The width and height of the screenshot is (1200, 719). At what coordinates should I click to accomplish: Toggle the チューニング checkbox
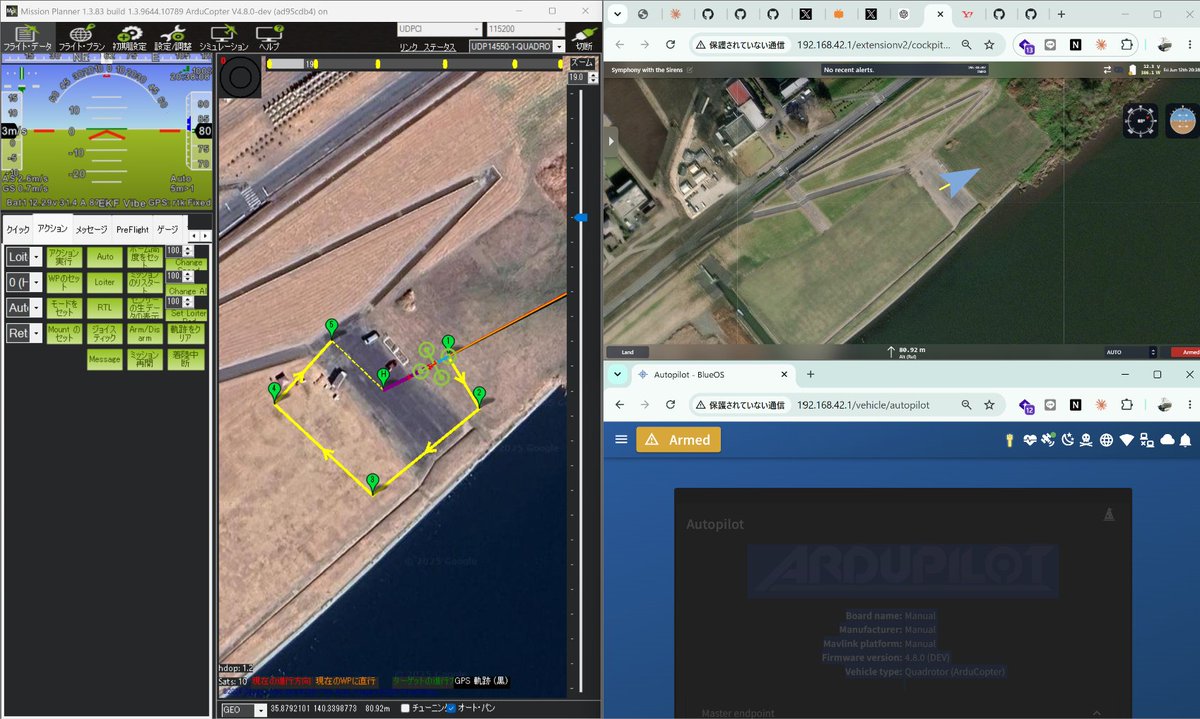click(405, 708)
